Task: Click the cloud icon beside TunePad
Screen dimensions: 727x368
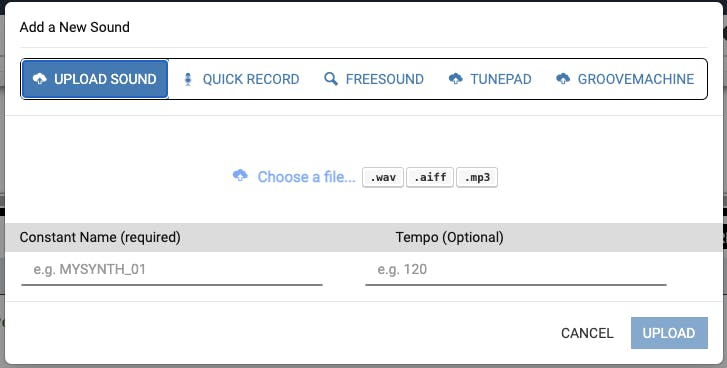Action: 455,79
